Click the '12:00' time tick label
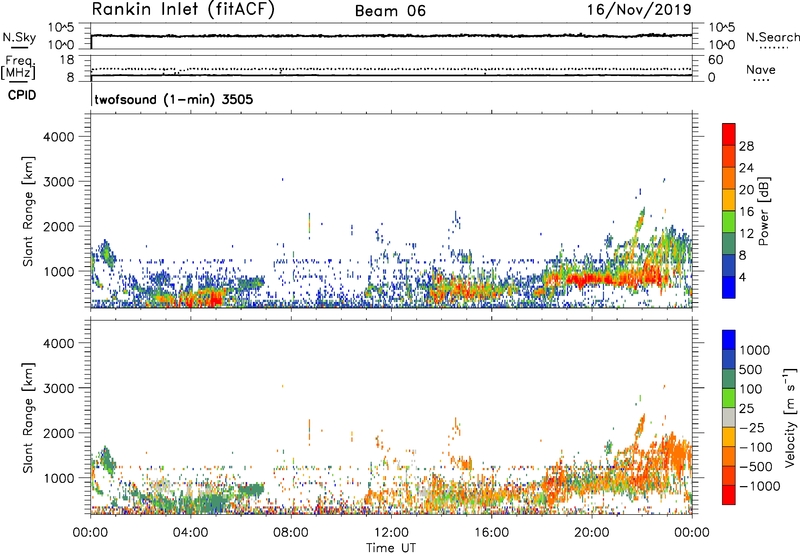The width and height of the screenshot is (800, 554). click(x=391, y=533)
